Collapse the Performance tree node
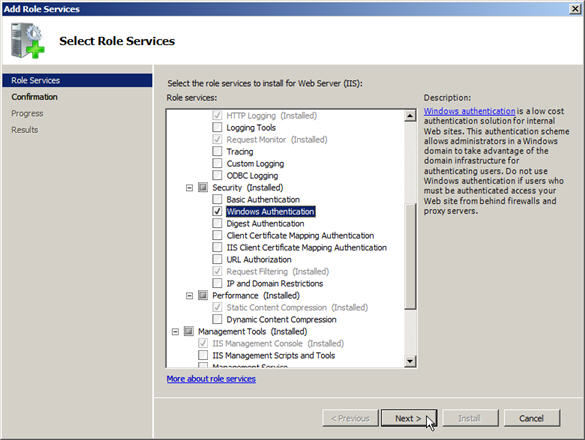This screenshot has width=585, height=440. tap(189, 296)
